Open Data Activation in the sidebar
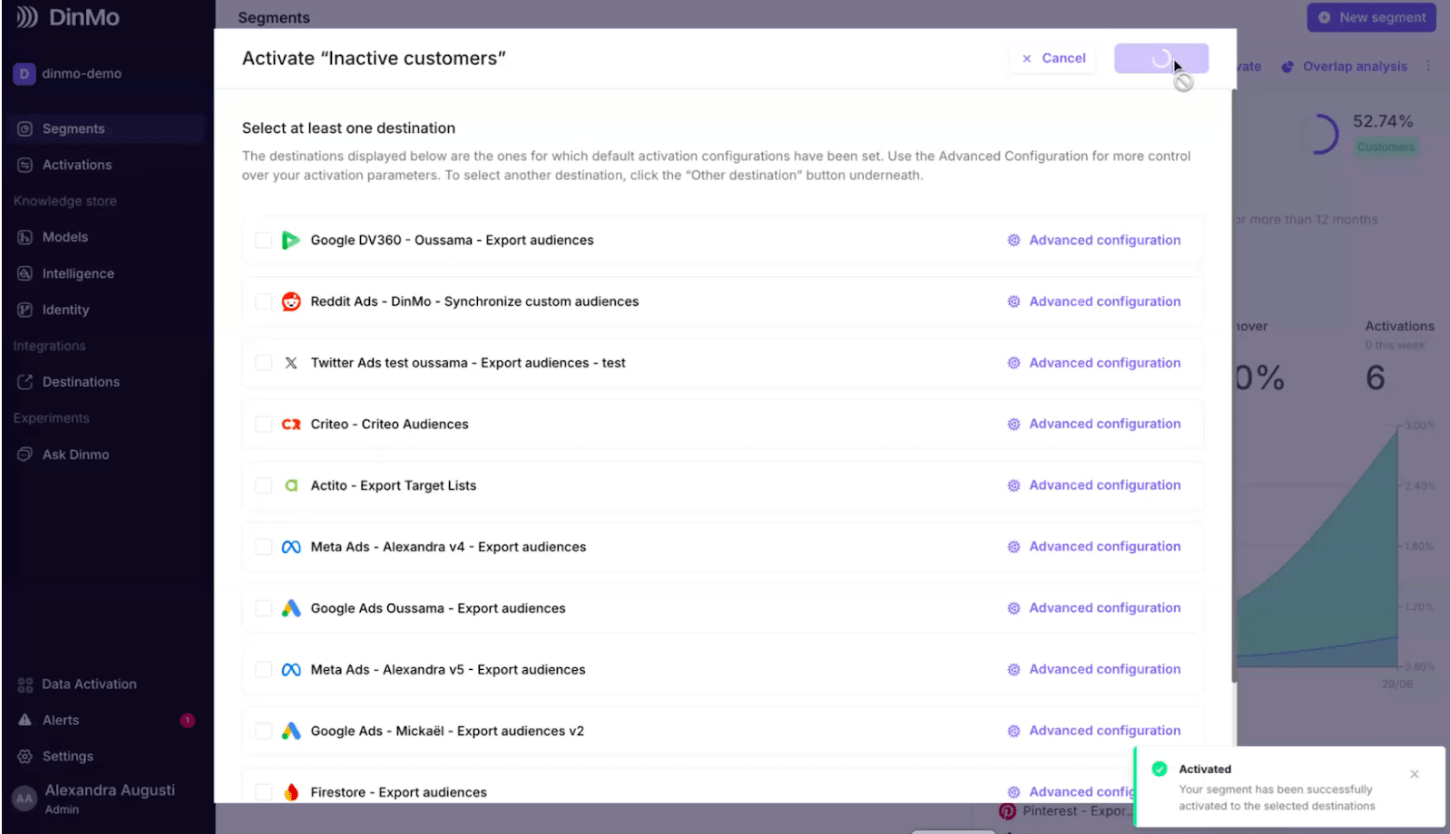Viewport: 1450px width, 834px height. coord(106,684)
